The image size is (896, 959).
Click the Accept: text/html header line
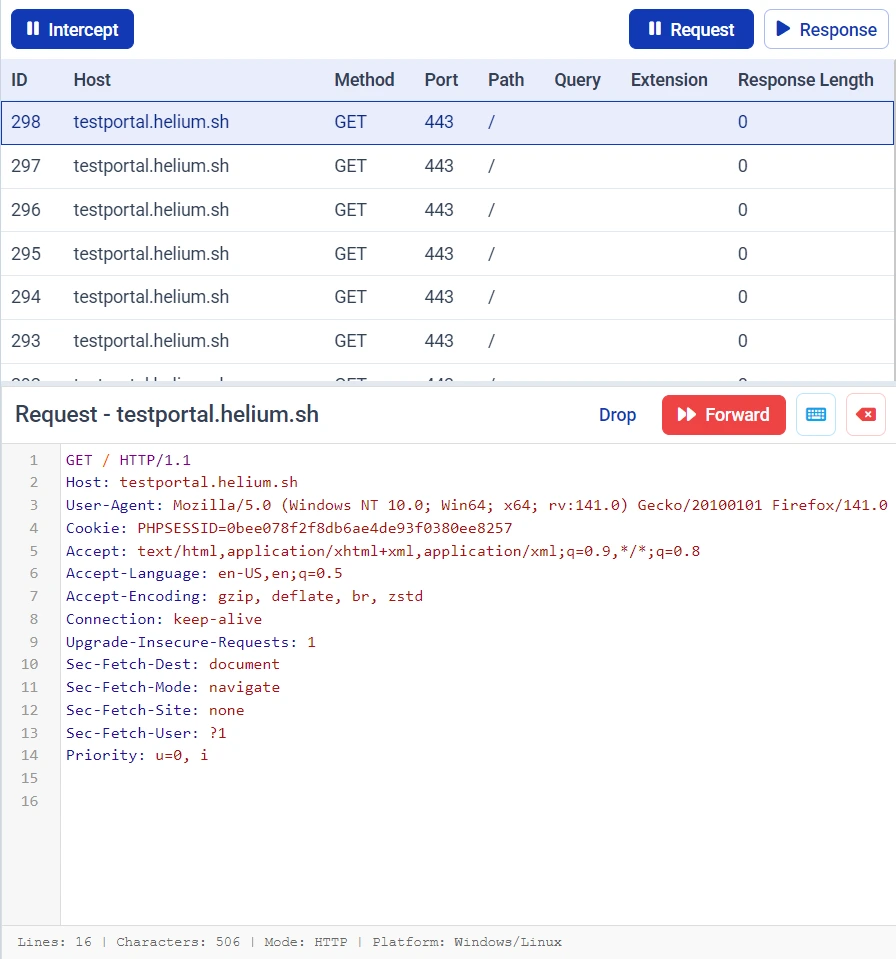383,551
